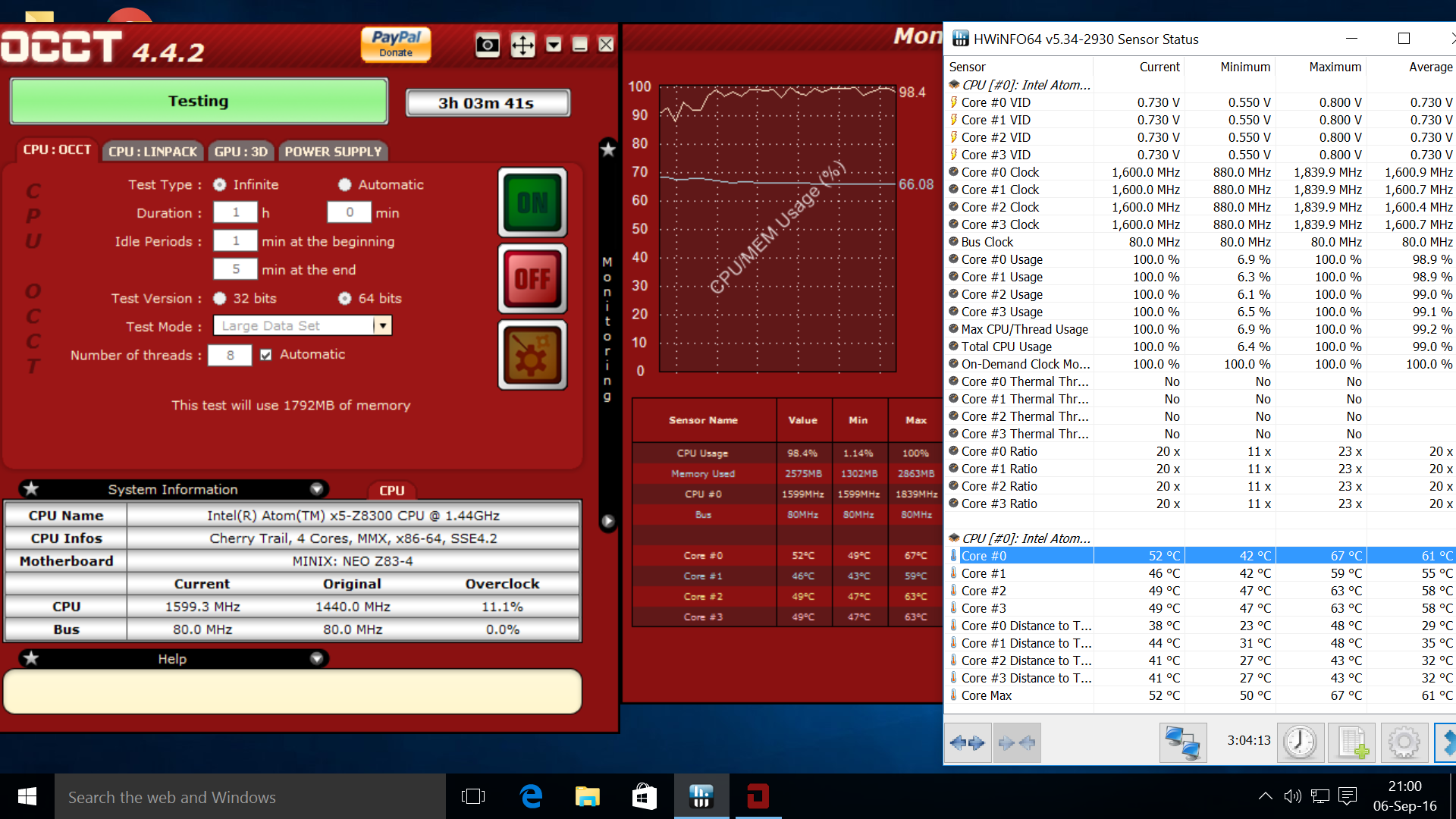1456x819 pixels.
Task: Select the highlighted Core #0 temperature row
Action: click(1200, 556)
